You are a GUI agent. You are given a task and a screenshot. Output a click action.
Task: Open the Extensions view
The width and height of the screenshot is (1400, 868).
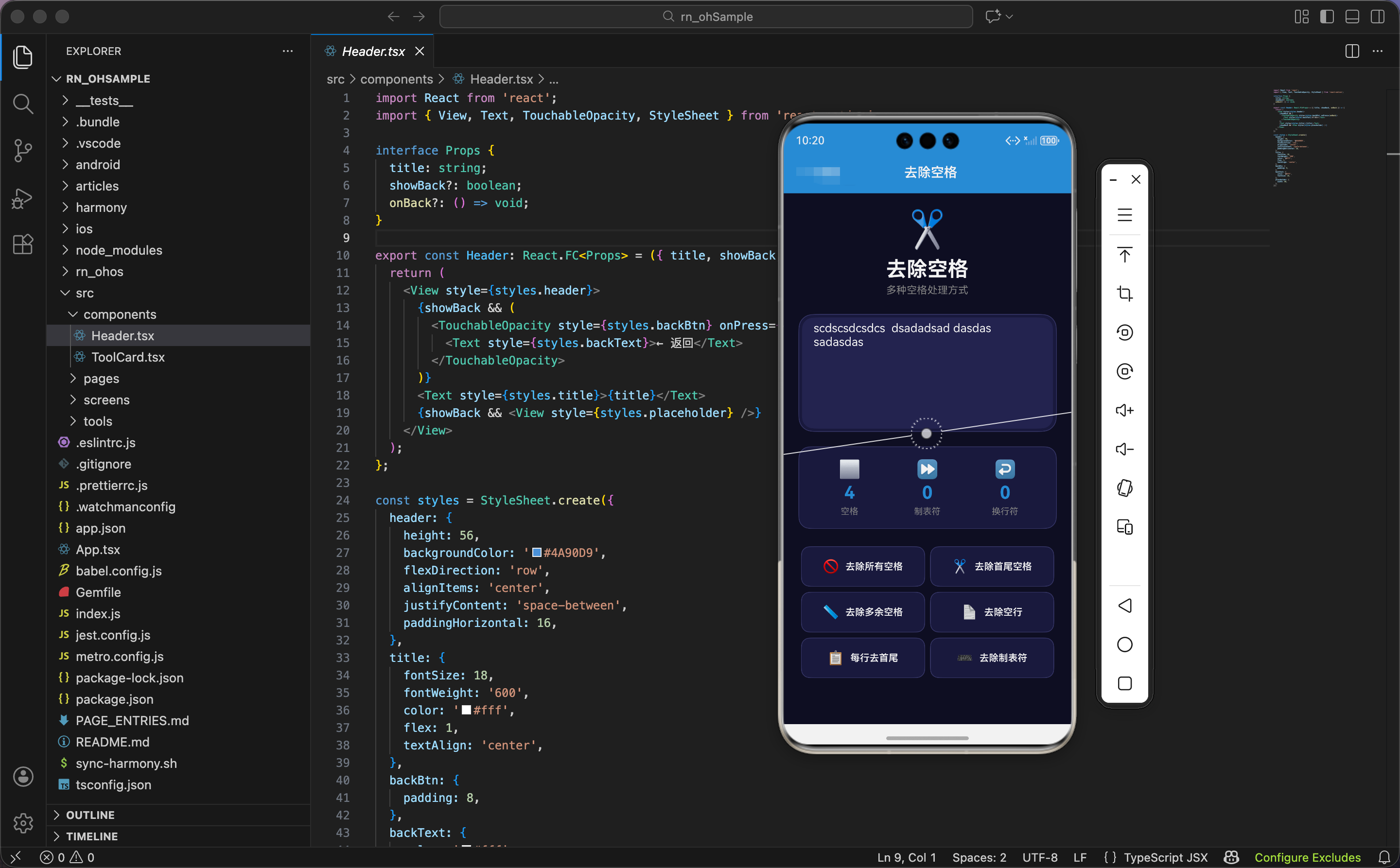coord(23,244)
